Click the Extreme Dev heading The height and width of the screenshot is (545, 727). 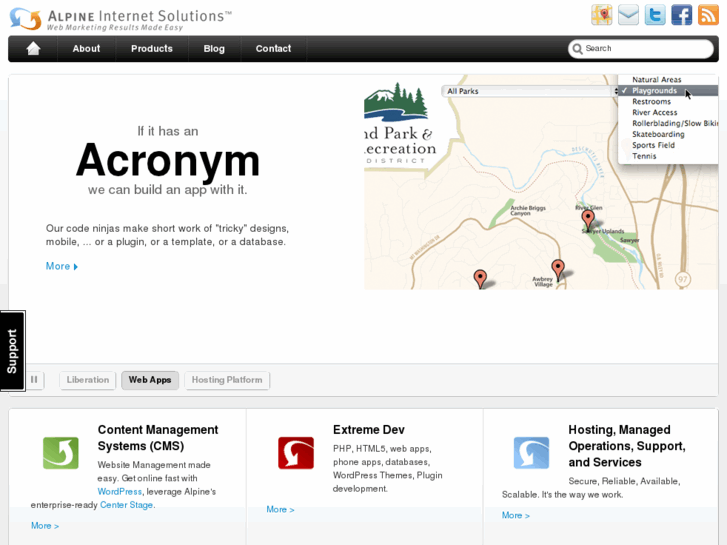(369, 430)
